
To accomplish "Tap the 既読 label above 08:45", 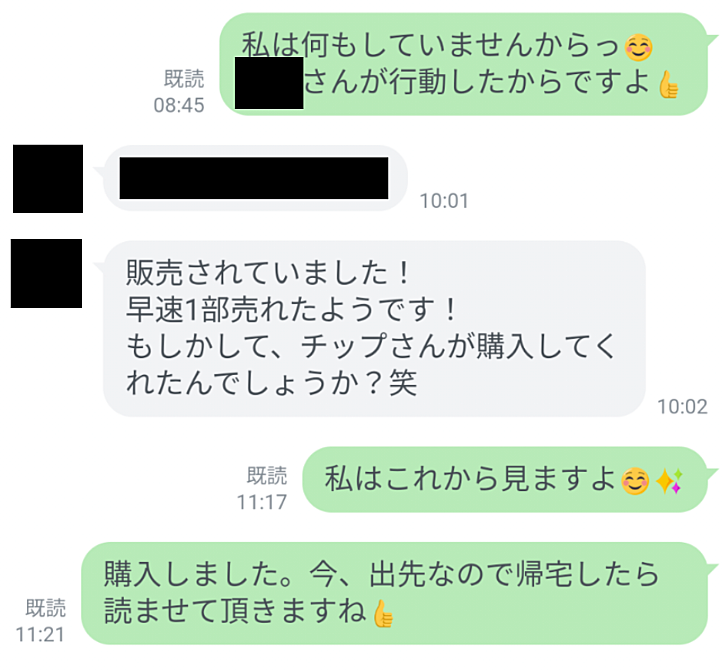I will tap(184, 79).
